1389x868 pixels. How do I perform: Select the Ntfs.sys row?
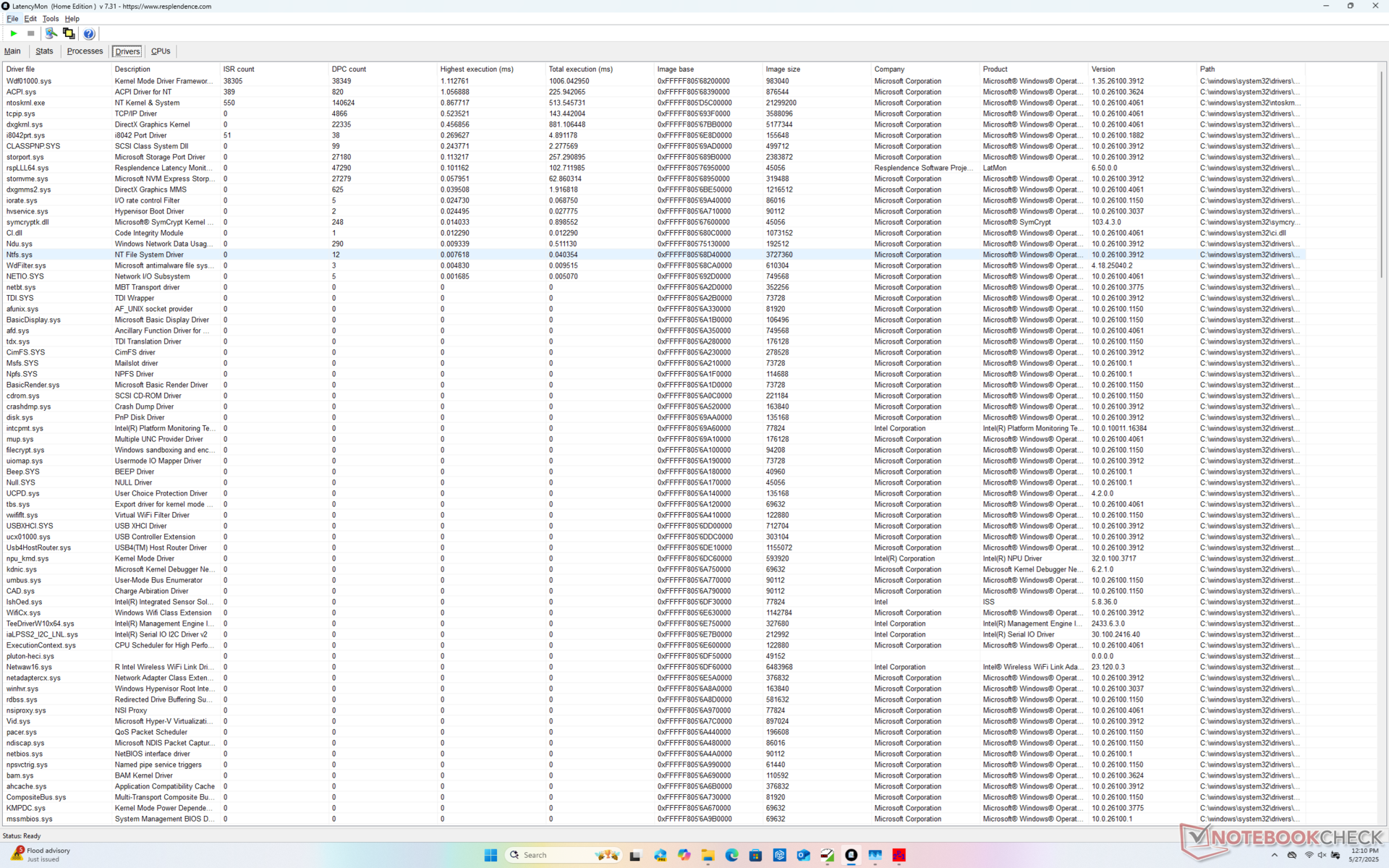654,255
